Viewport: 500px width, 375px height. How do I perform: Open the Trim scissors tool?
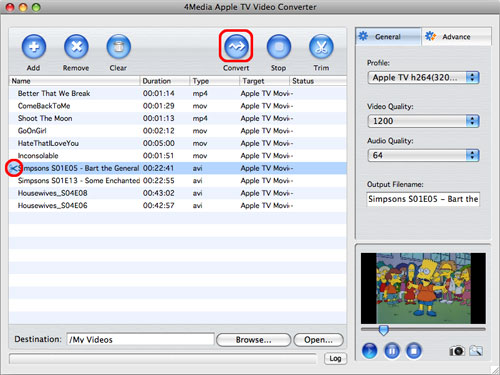point(321,47)
